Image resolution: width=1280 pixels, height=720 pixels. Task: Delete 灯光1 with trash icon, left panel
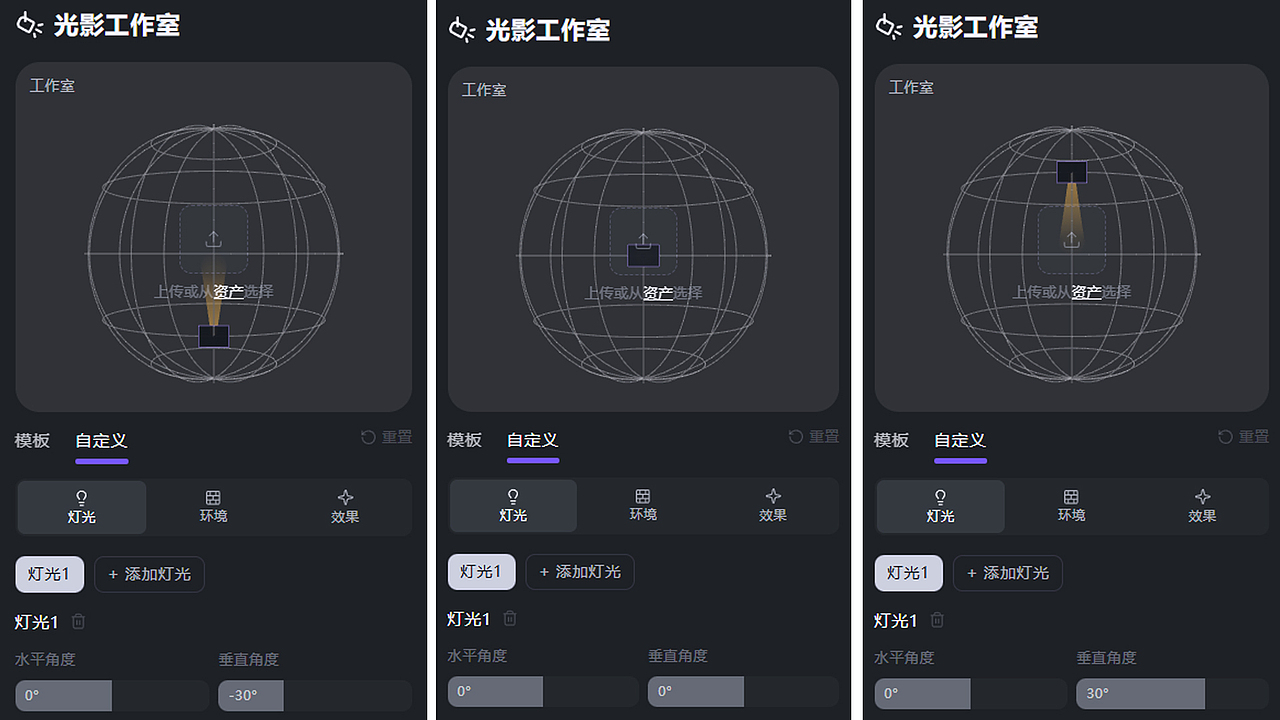pyautogui.click(x=78, y=621)
